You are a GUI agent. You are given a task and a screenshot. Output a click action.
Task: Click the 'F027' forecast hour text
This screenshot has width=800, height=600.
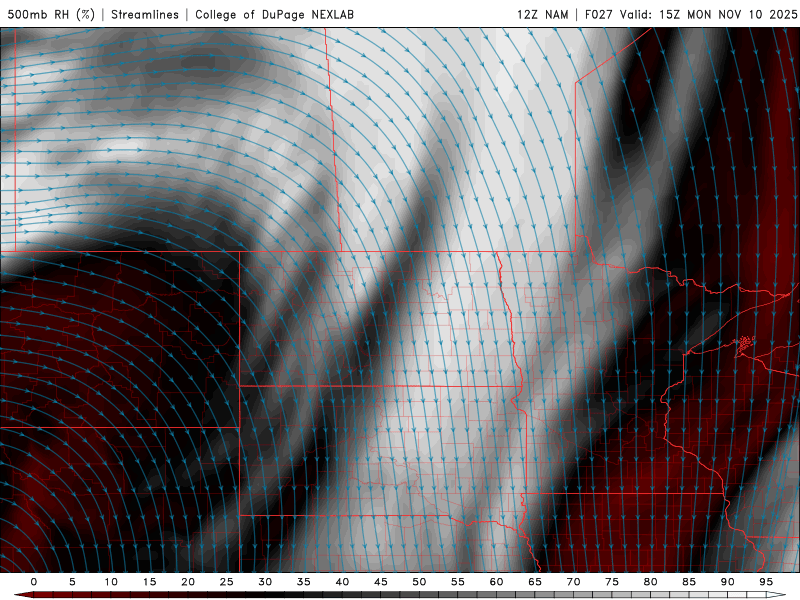pos(598,15)
